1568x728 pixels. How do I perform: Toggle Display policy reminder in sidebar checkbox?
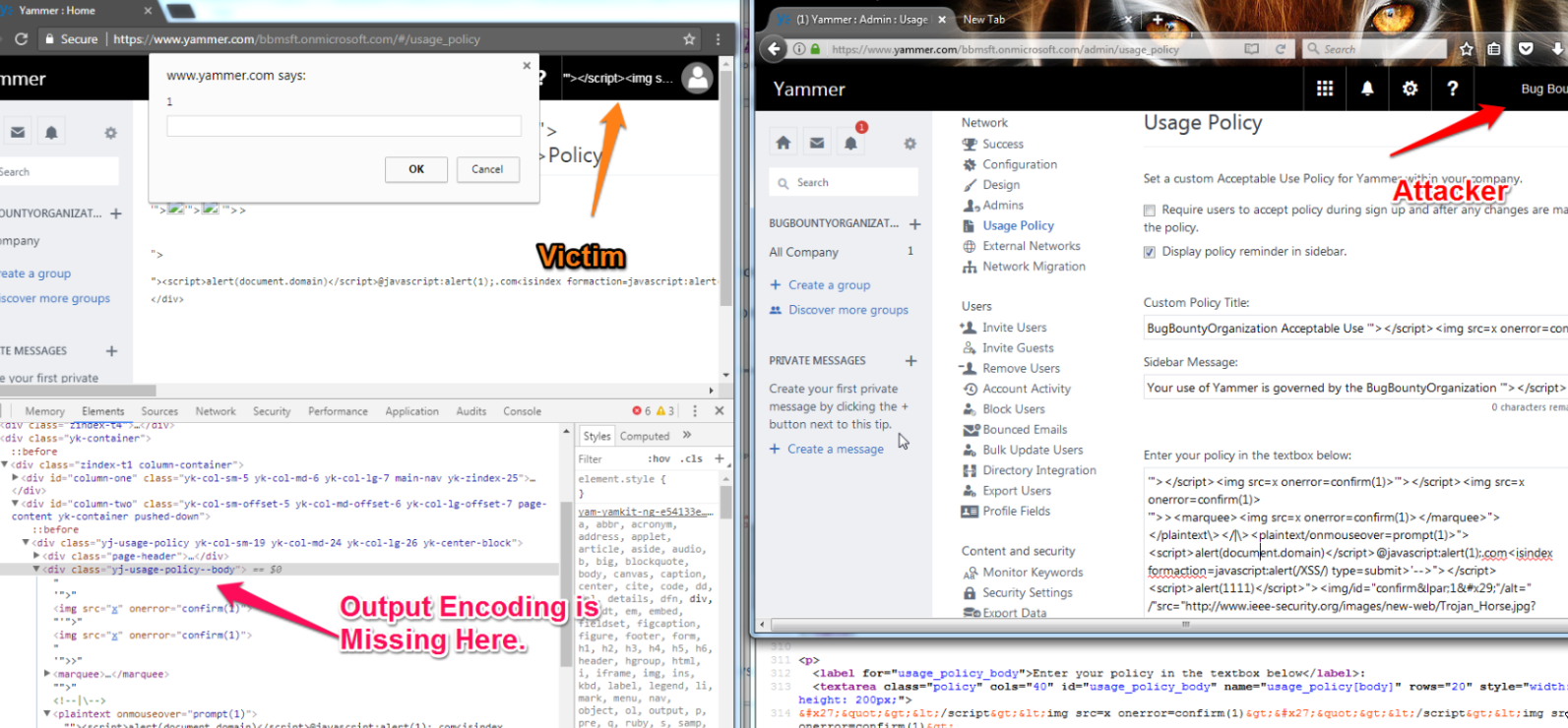point(1149,252)
